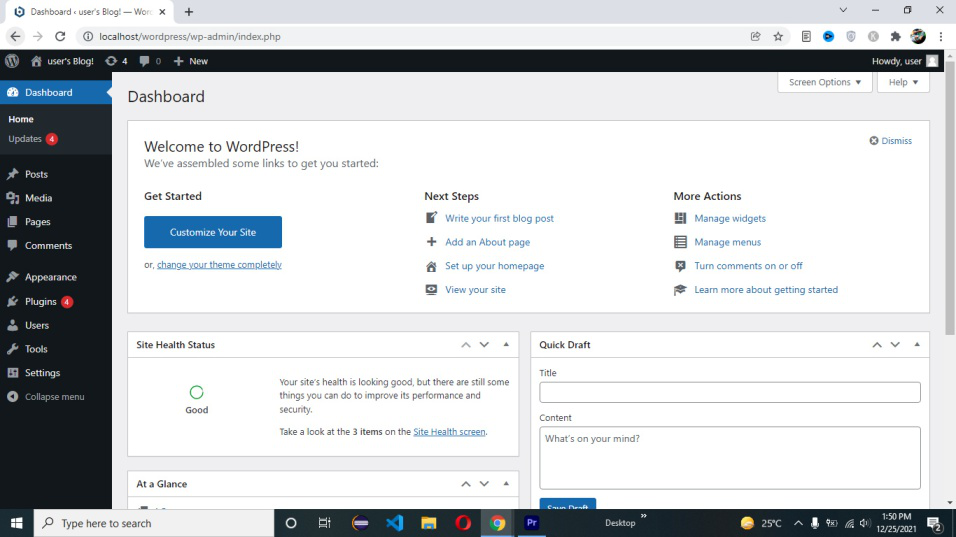Expand Screen Options dropdown
Image resolution: width=956 pixels, height=537 pixels.
pos(825,82)
